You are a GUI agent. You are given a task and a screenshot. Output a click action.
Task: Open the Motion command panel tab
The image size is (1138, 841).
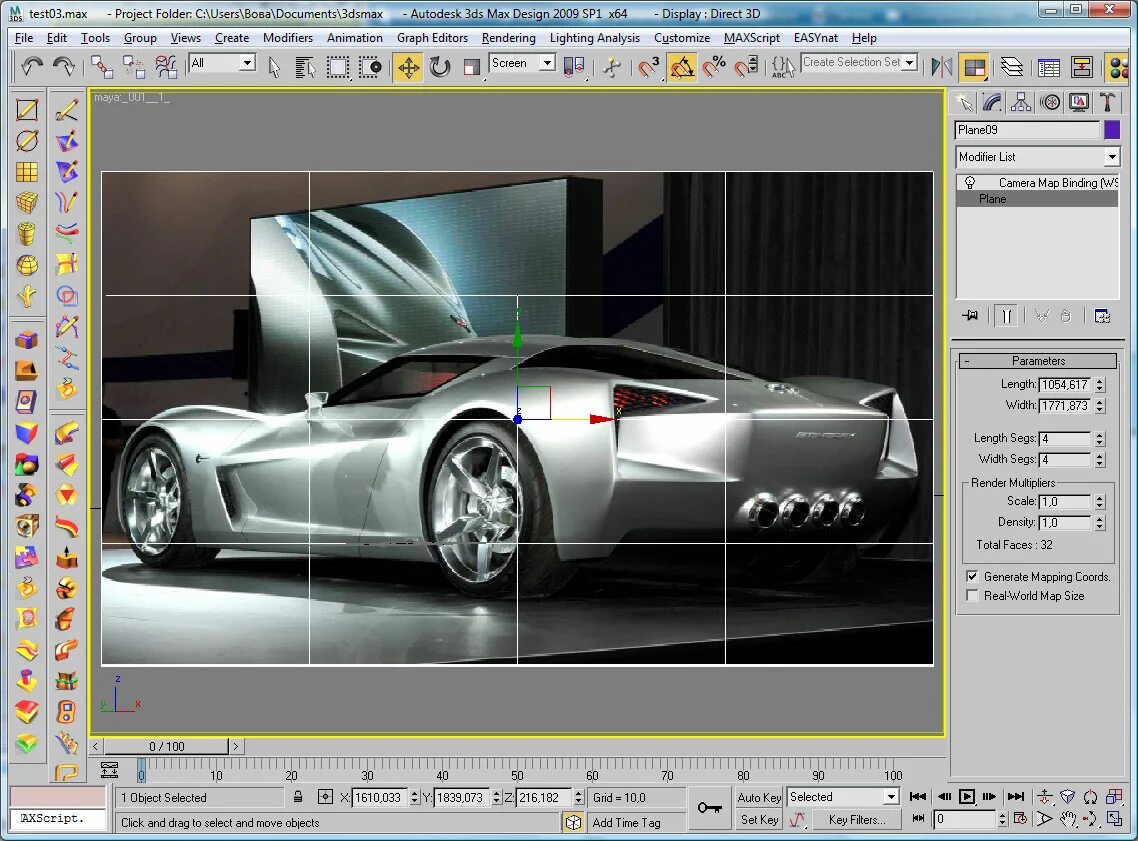point(1050,102)
